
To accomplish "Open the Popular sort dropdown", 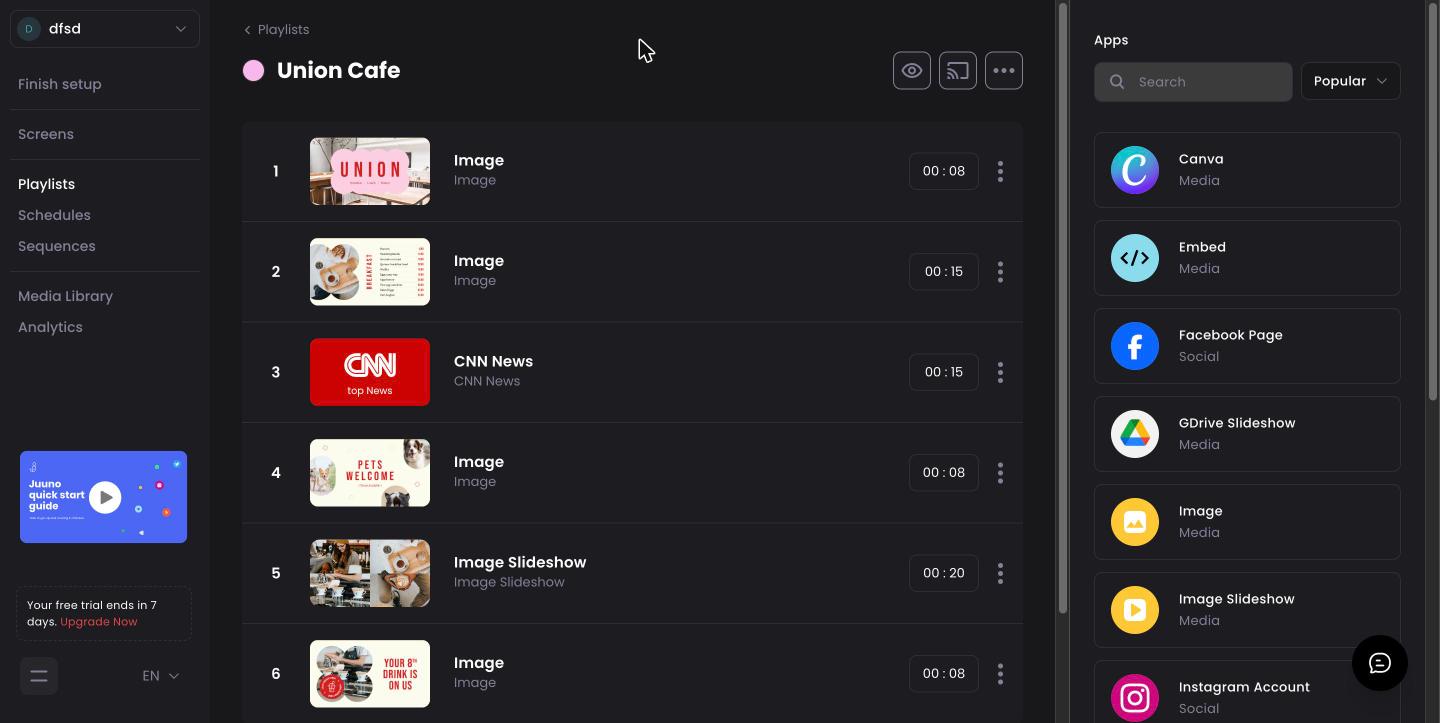I will click(x=1350, y=81).
